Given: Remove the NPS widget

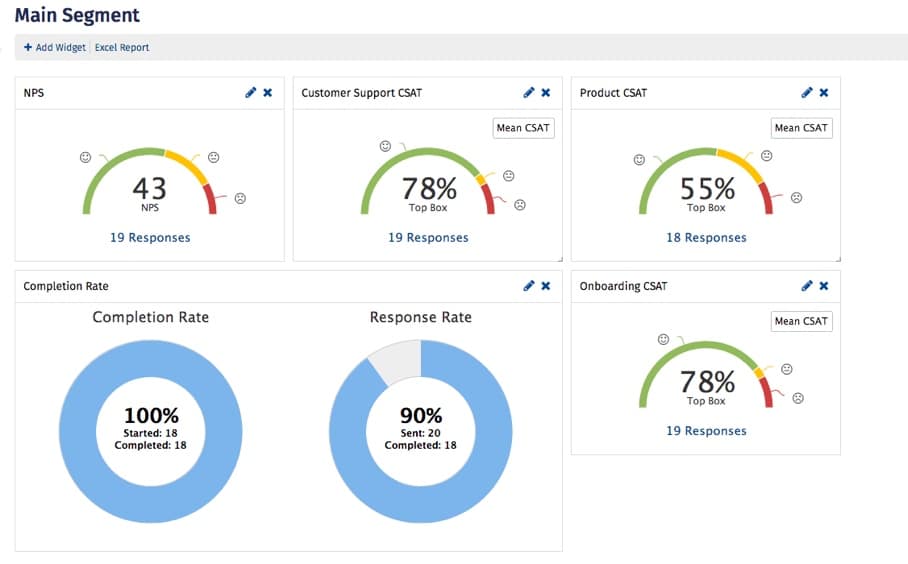Looking at the screenshot, I should point(268,93).
